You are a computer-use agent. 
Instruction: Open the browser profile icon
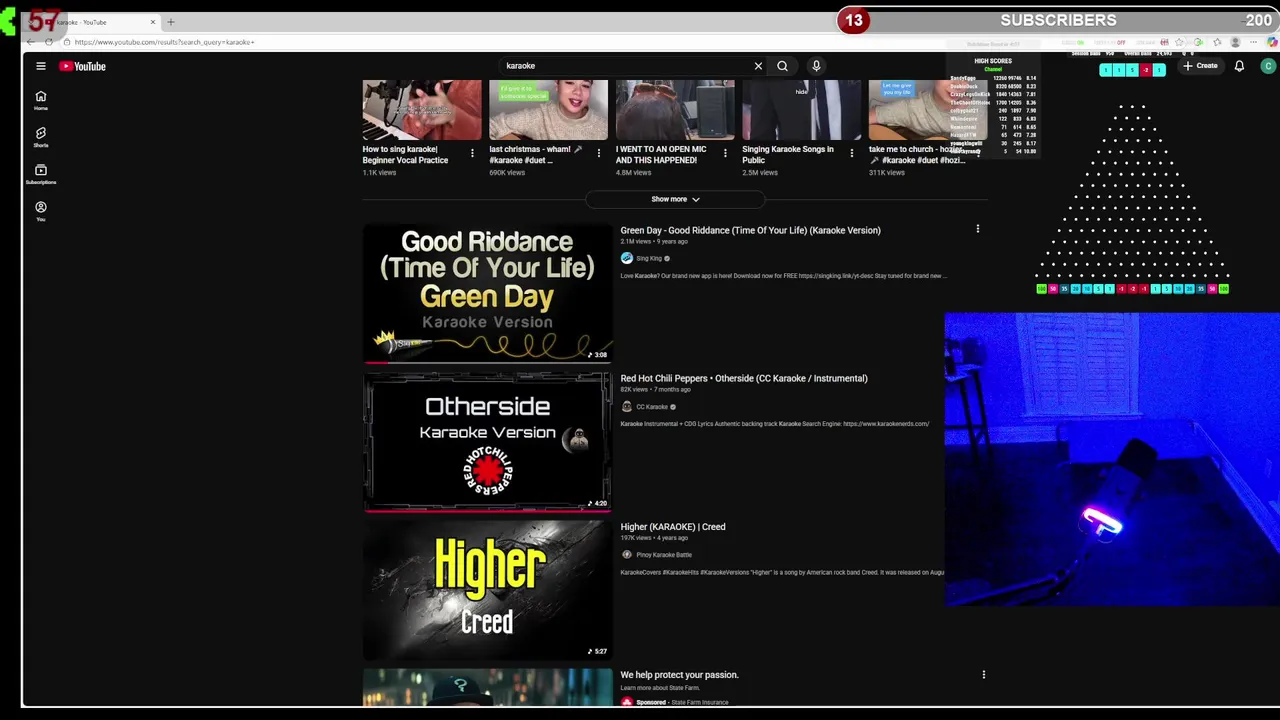(1236, 42)
